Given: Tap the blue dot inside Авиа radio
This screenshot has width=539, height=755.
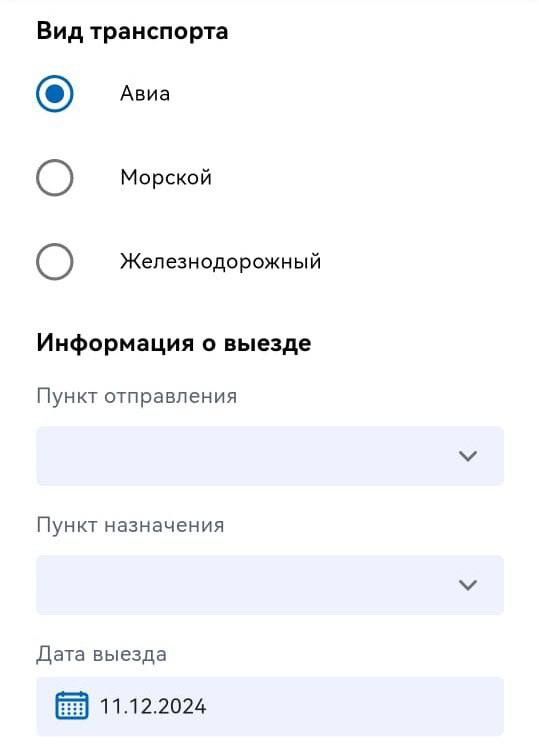Looking at the screenshot, I should (x=54, y=93).
